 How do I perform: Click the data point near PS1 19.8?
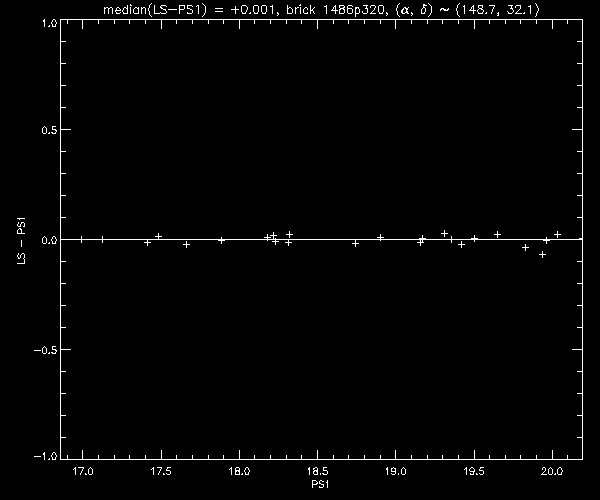[x=525, y=248]
